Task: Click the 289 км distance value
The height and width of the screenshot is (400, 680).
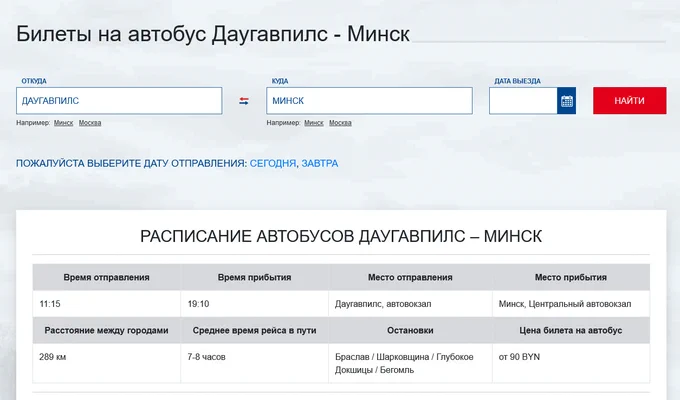Action: (52, 357)
